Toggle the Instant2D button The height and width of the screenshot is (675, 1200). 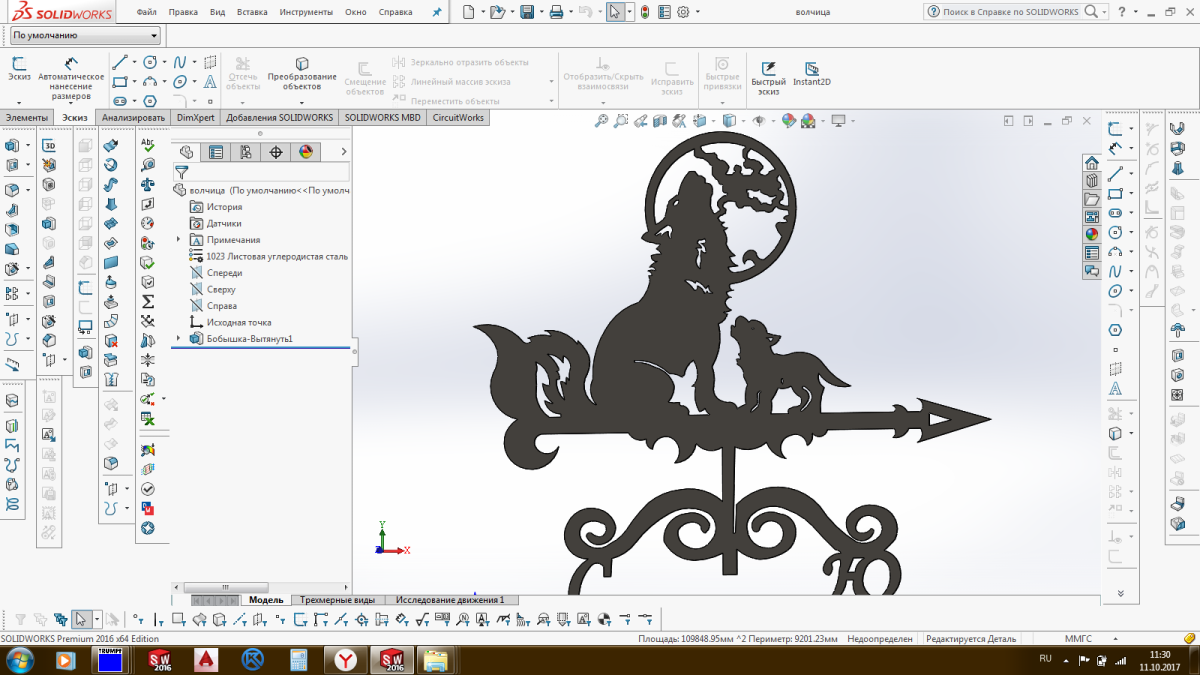click(x=811, y=70)
